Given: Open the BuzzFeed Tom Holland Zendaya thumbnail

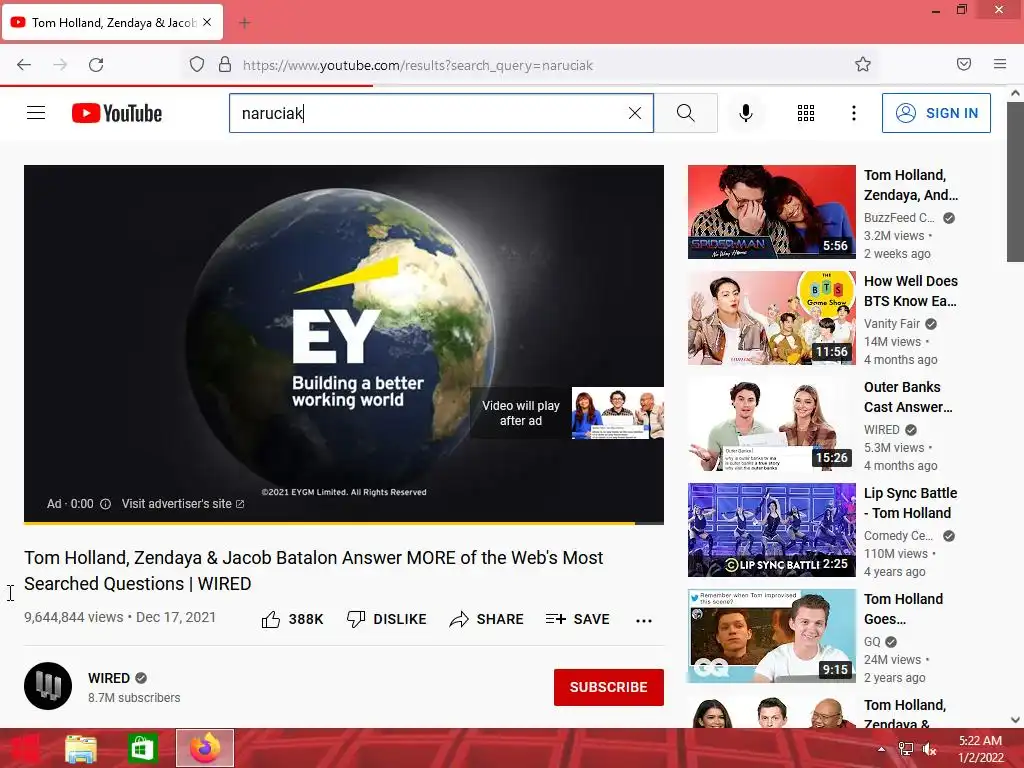Looking at the screenshot, I should [x=771, y=212].
